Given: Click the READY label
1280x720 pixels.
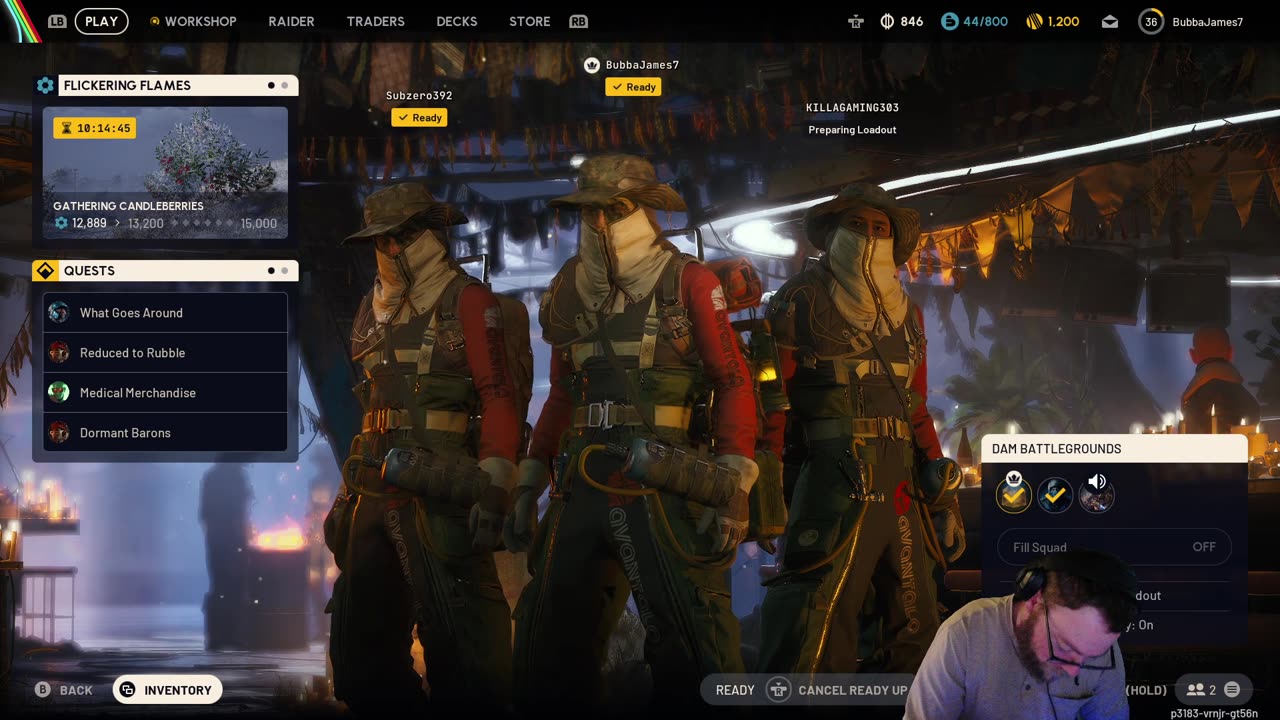Looking at the screenshot, I should point(735,691).
